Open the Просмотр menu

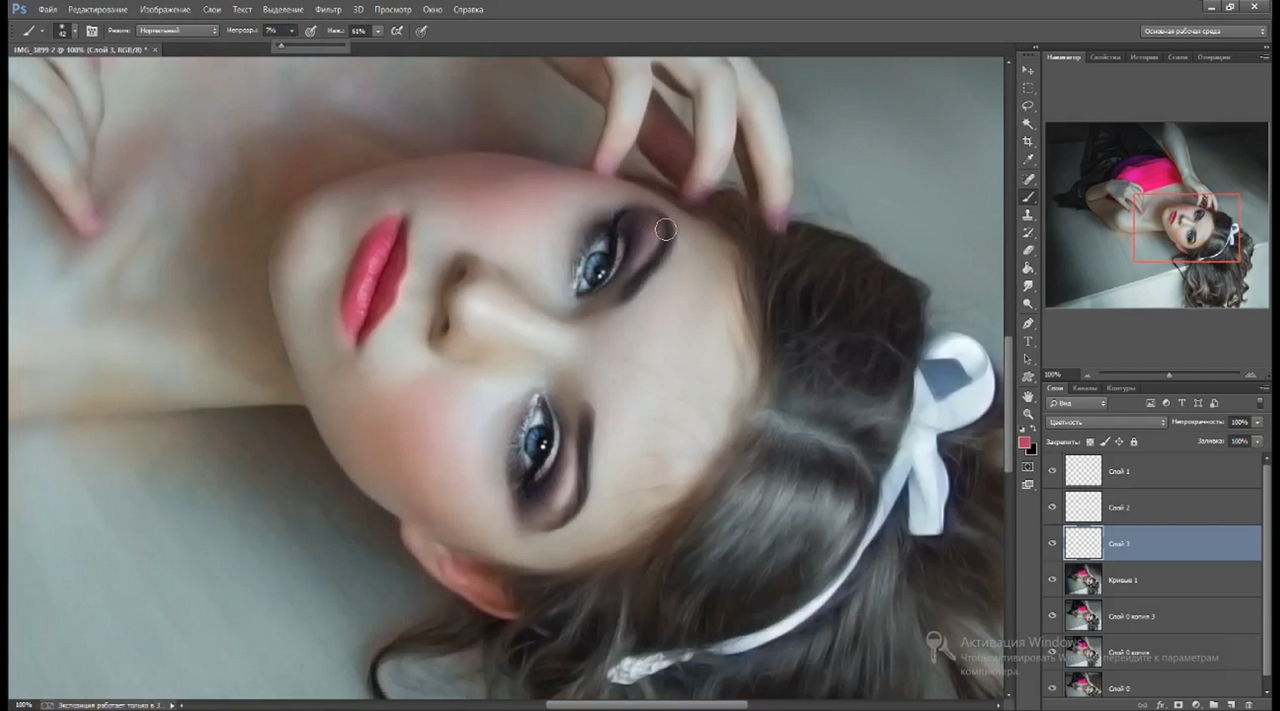(393, 9)
